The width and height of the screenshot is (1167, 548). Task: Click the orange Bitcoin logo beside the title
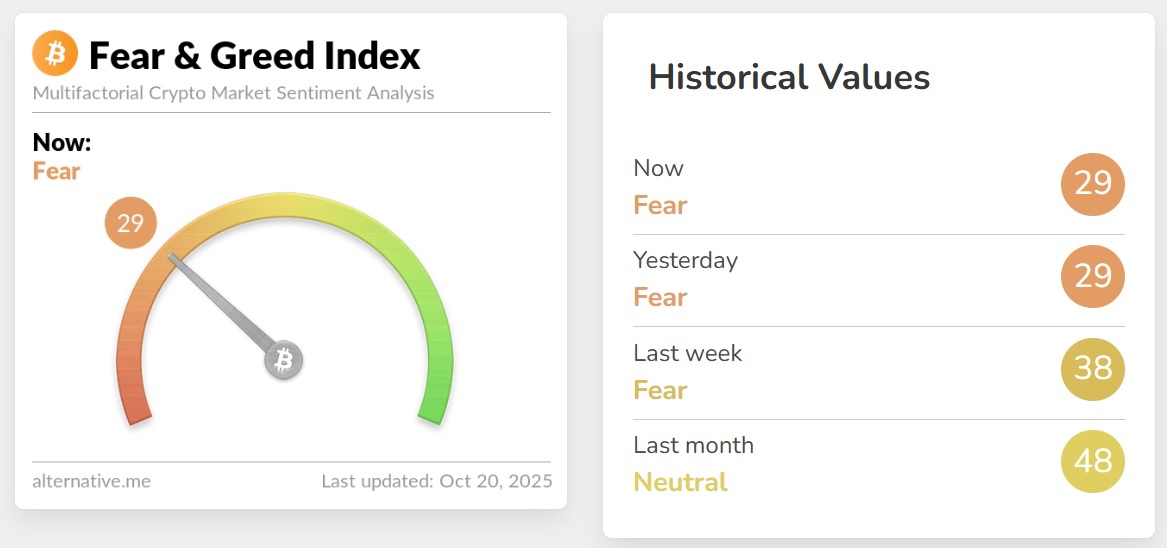(x=55, y=53)
